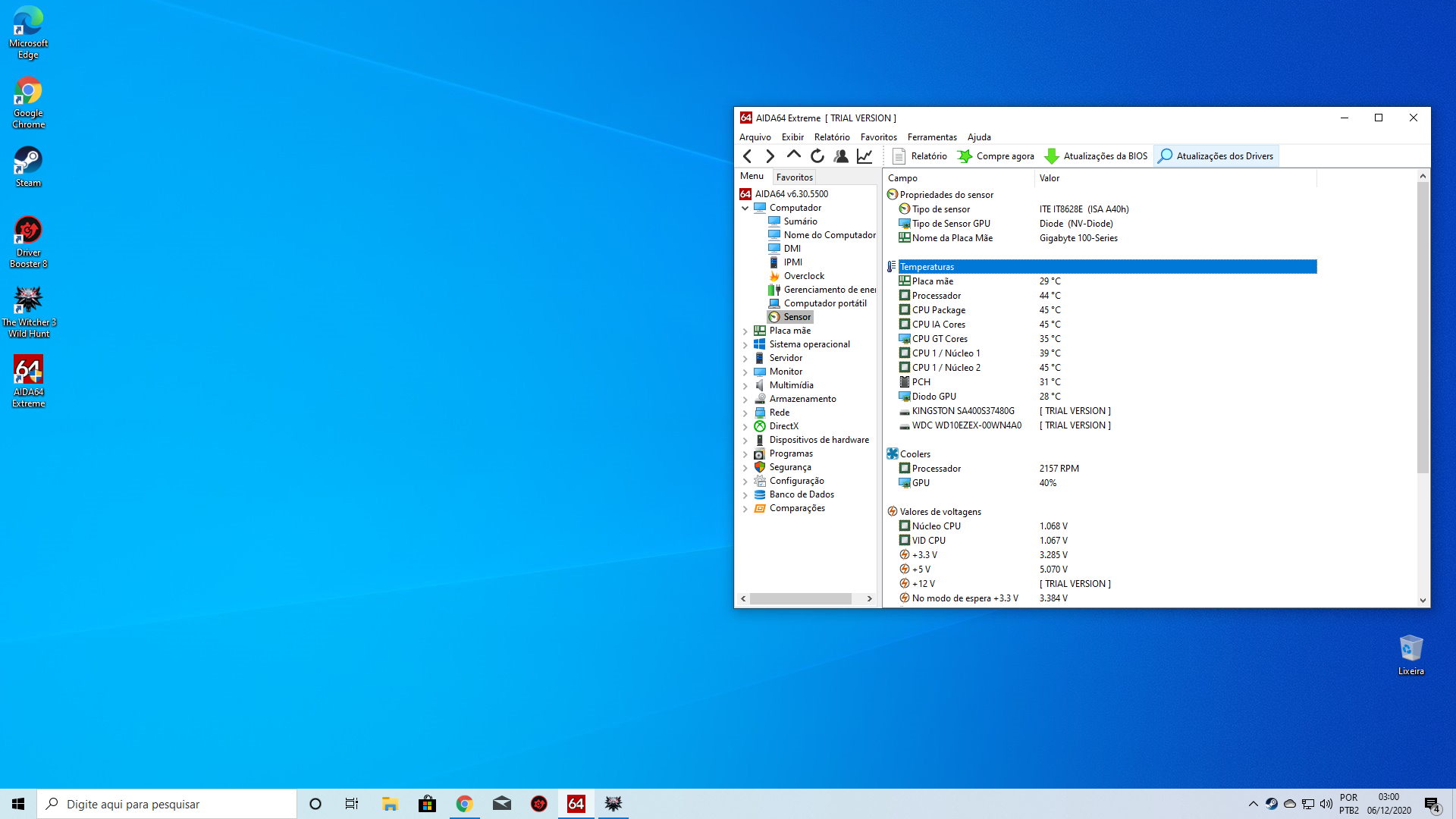1456x819 pixels.
Task: Open the Favoritos menu
Action: [x=878, y=137]
